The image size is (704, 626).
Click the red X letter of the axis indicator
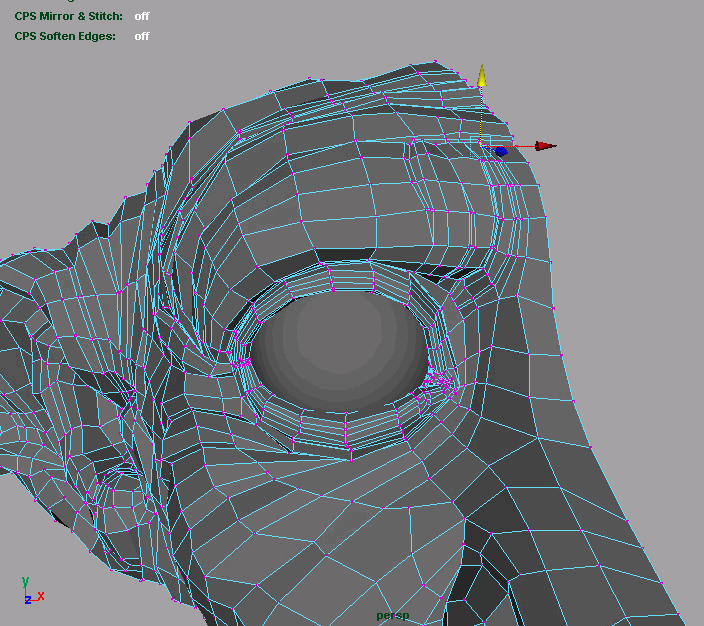(x=41, y=597)
